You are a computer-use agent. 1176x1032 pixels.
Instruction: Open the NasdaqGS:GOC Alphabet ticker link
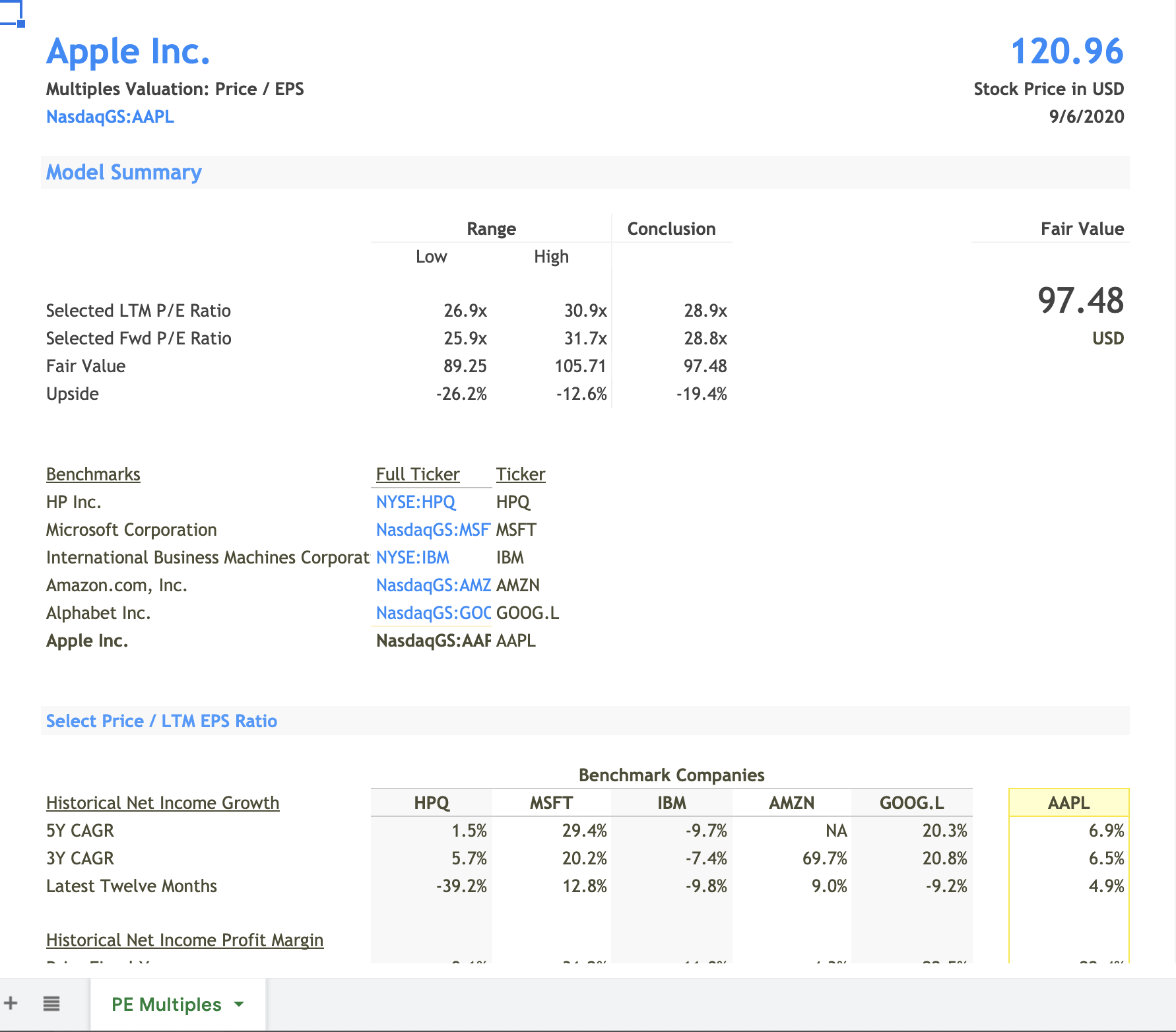click(x=434, y=613)
